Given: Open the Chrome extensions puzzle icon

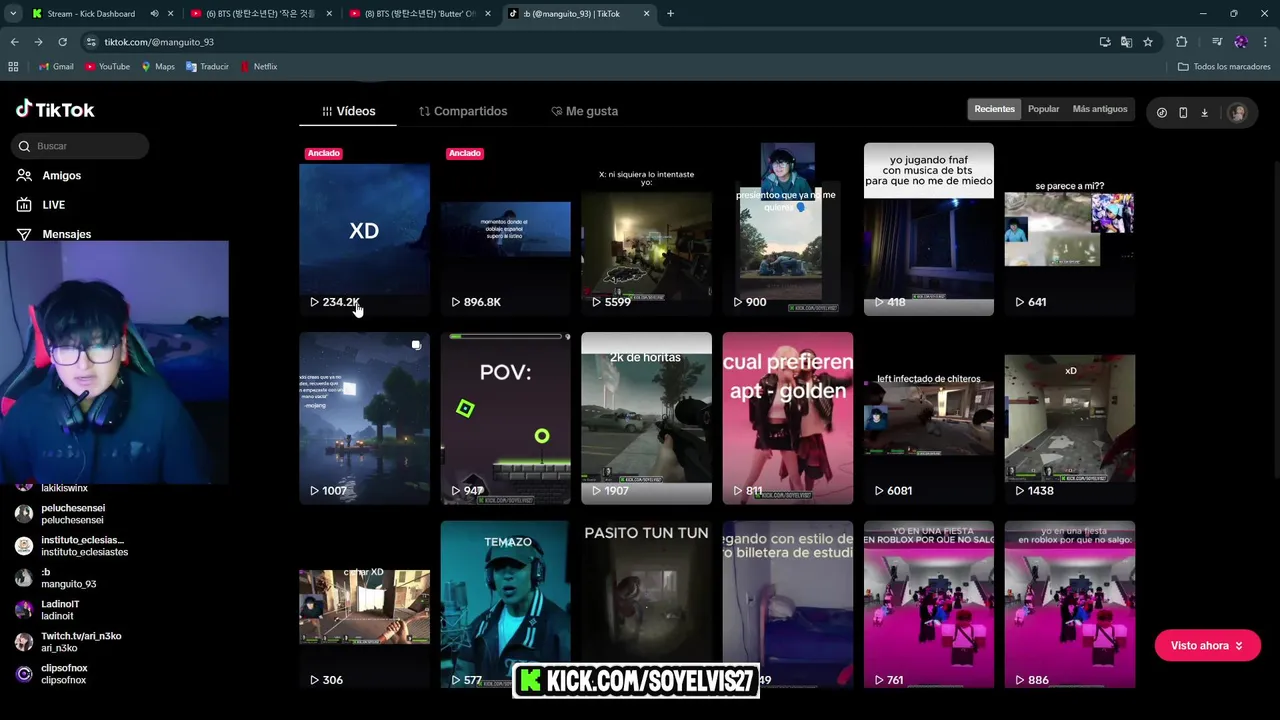Looking at the screenshot, I should [x=1182, y=42].
